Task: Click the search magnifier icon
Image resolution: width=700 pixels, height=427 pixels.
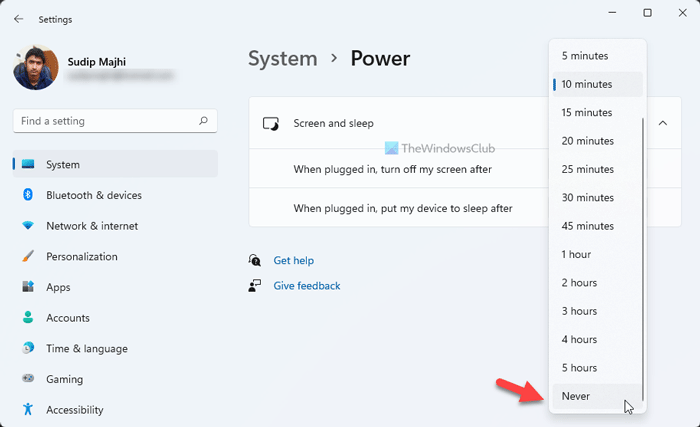Action: tap(203, 121)
